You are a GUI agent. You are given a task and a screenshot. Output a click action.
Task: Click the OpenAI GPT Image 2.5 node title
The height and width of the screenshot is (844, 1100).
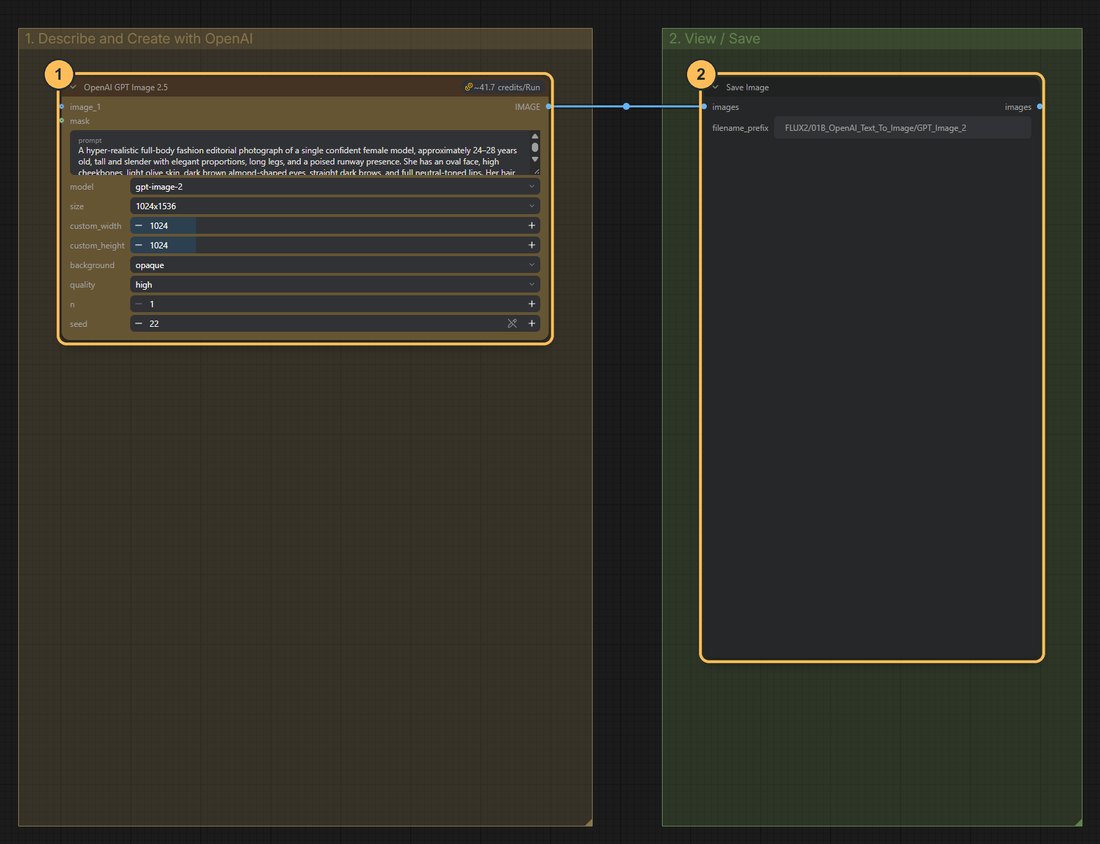[x=126, y=87]
